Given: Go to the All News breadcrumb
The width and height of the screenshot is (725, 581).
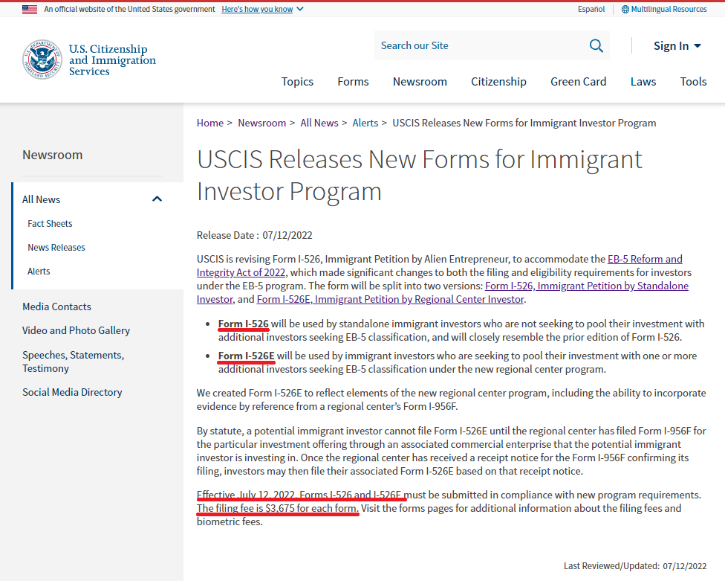Looking at the screenshot, I should click(319, 123).
